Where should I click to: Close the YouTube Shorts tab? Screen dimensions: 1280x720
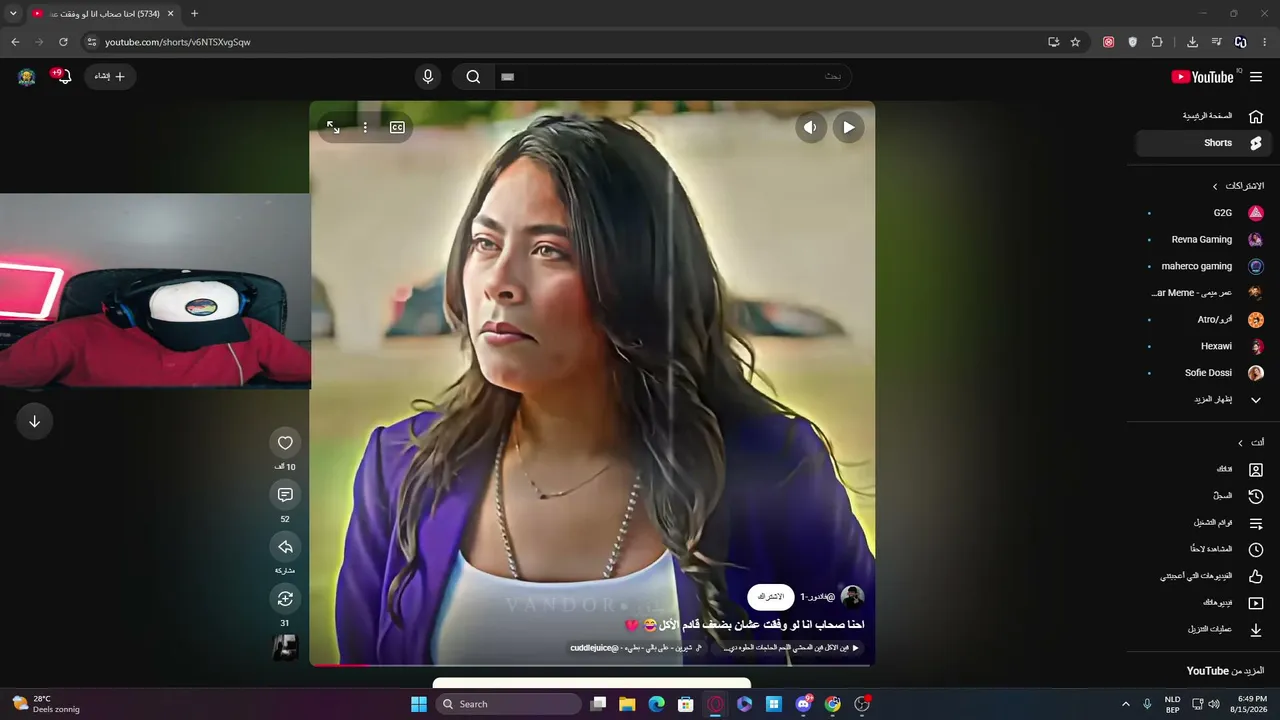[x=170, y=14]
